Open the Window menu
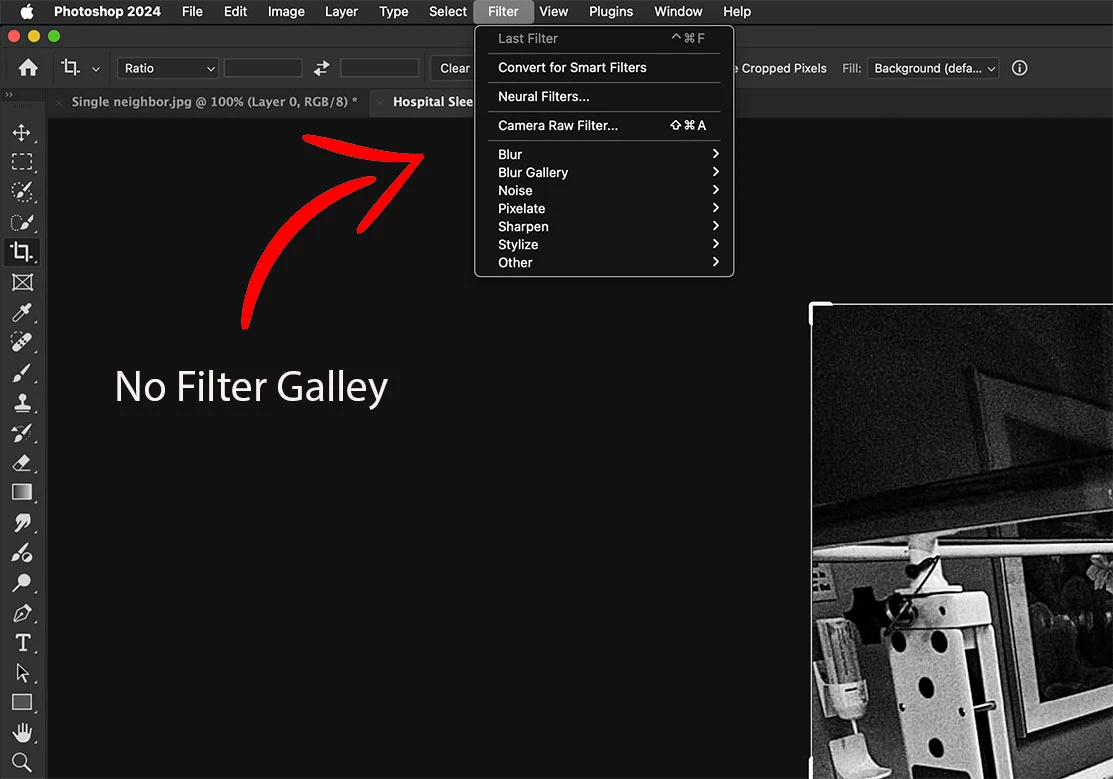1113x779 pixels. pos(678,11)
